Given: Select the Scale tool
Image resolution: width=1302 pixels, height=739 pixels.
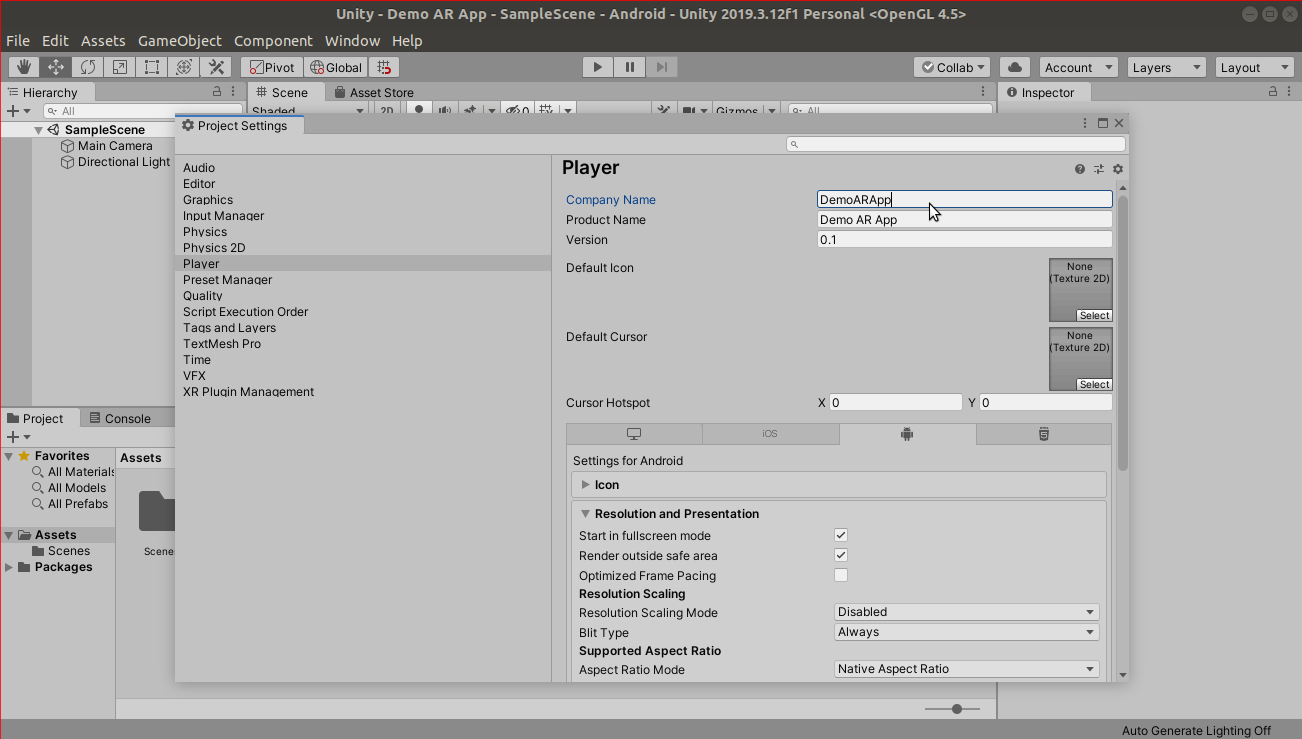Looking at the screenshot, I should (x=120, y=67).
